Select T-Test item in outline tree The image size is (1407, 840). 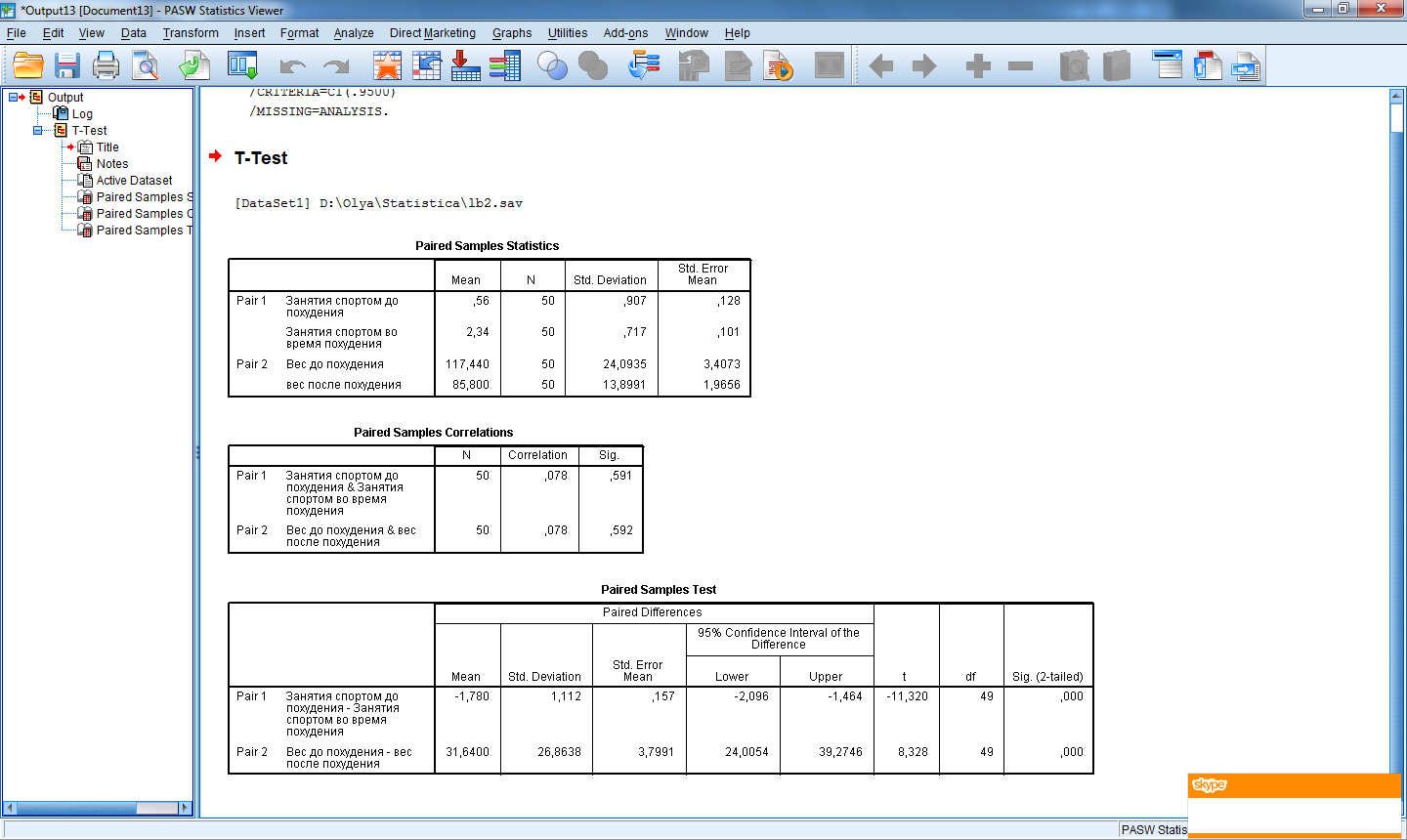[89, 130]
